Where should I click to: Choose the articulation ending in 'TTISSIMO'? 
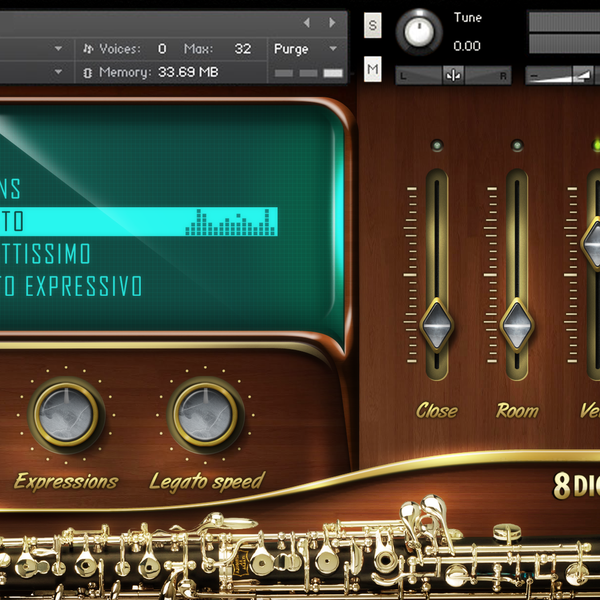[60, 254]
